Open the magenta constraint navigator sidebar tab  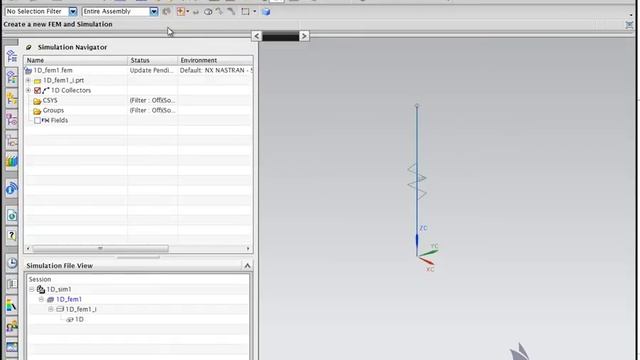tap(11, 120)
